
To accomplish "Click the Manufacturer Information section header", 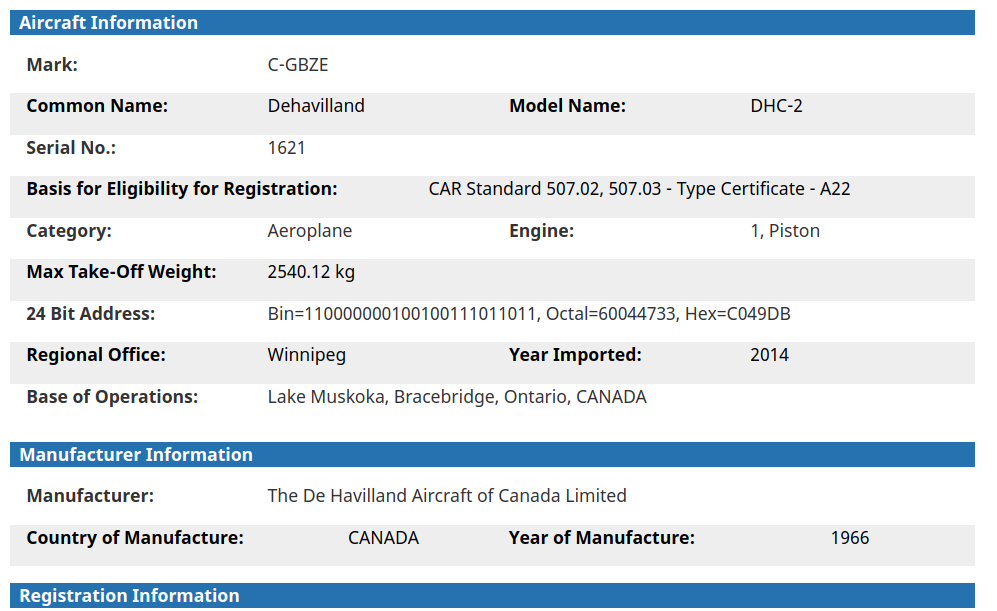I will 136,455.
